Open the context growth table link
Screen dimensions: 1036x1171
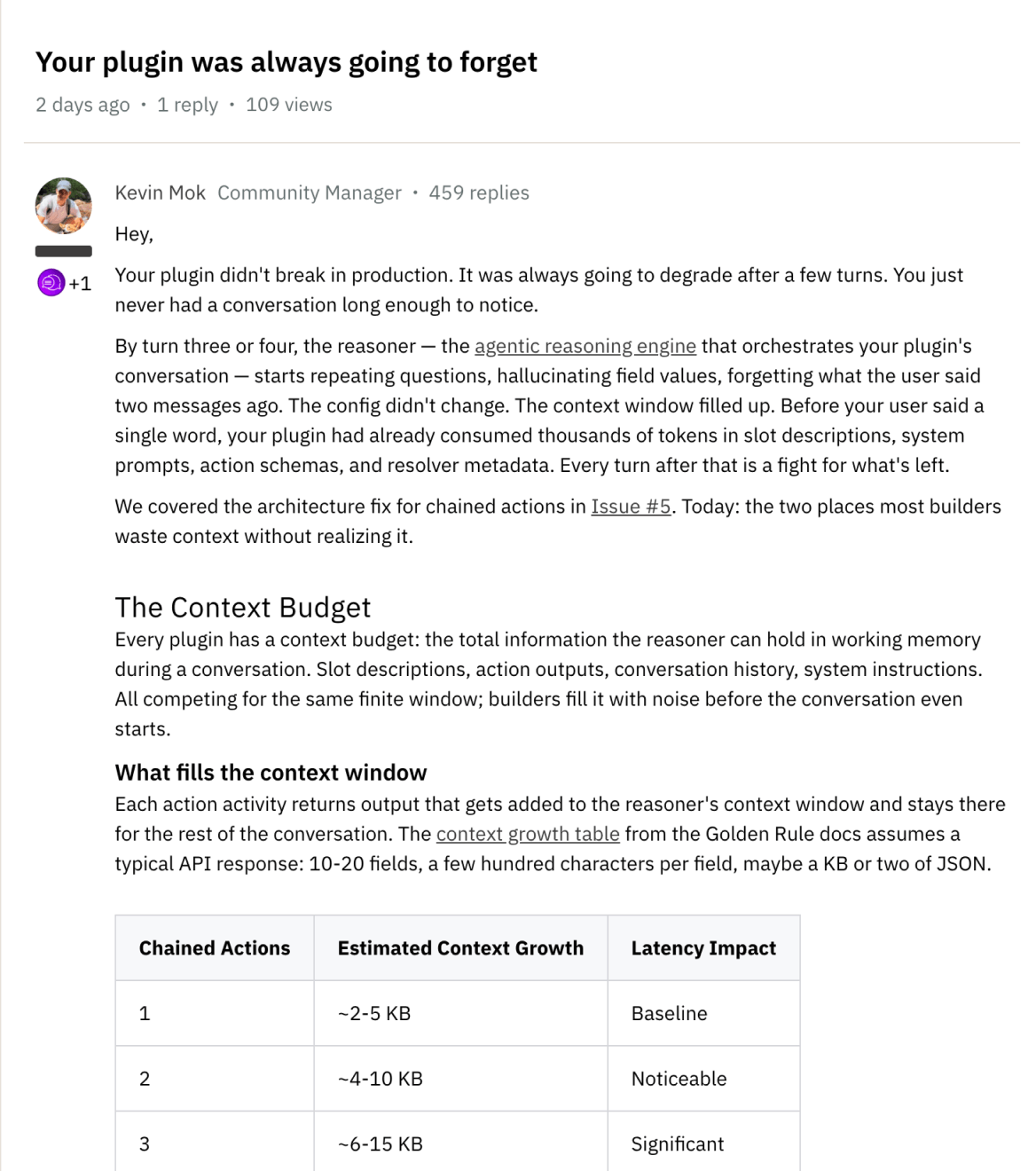pyautogui.click(x=527, y=834)
